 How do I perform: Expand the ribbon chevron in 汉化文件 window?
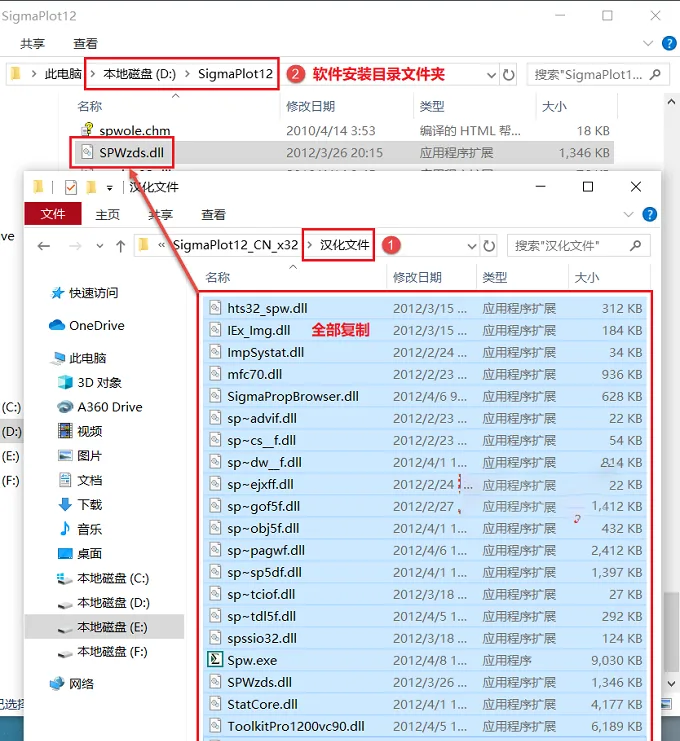click(x=628, y=215)
